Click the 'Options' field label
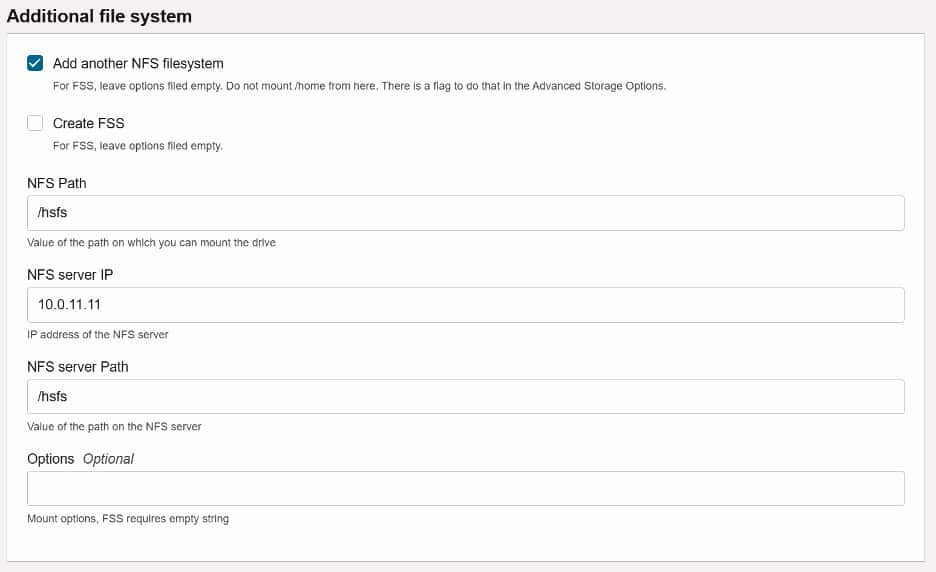Viewport: 936px width, 572px height. [x=51, y=459]
